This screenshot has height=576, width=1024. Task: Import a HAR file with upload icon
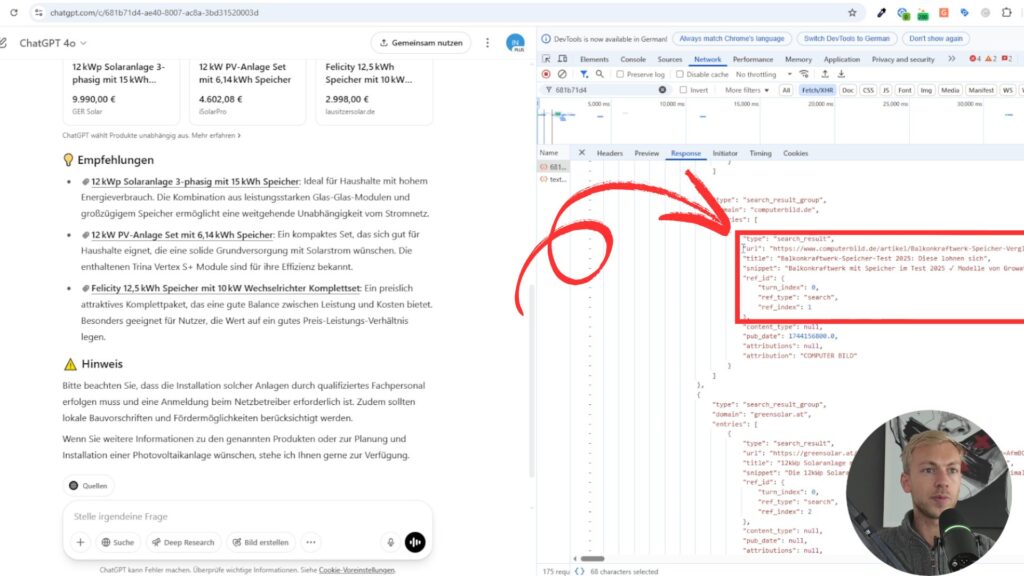click(x=825, y=74)
